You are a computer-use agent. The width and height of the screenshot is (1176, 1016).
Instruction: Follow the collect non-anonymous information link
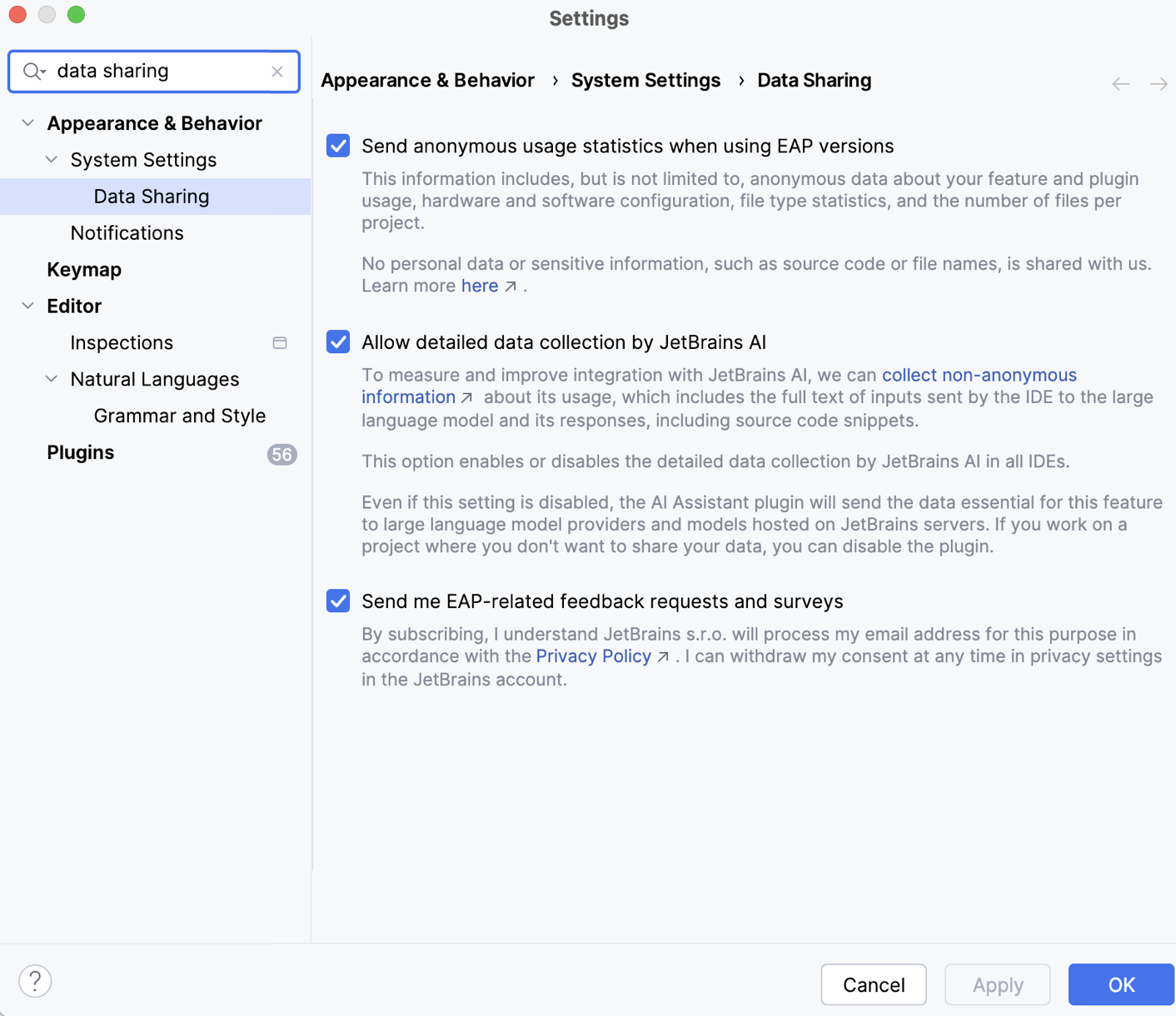tap(979, 375)
